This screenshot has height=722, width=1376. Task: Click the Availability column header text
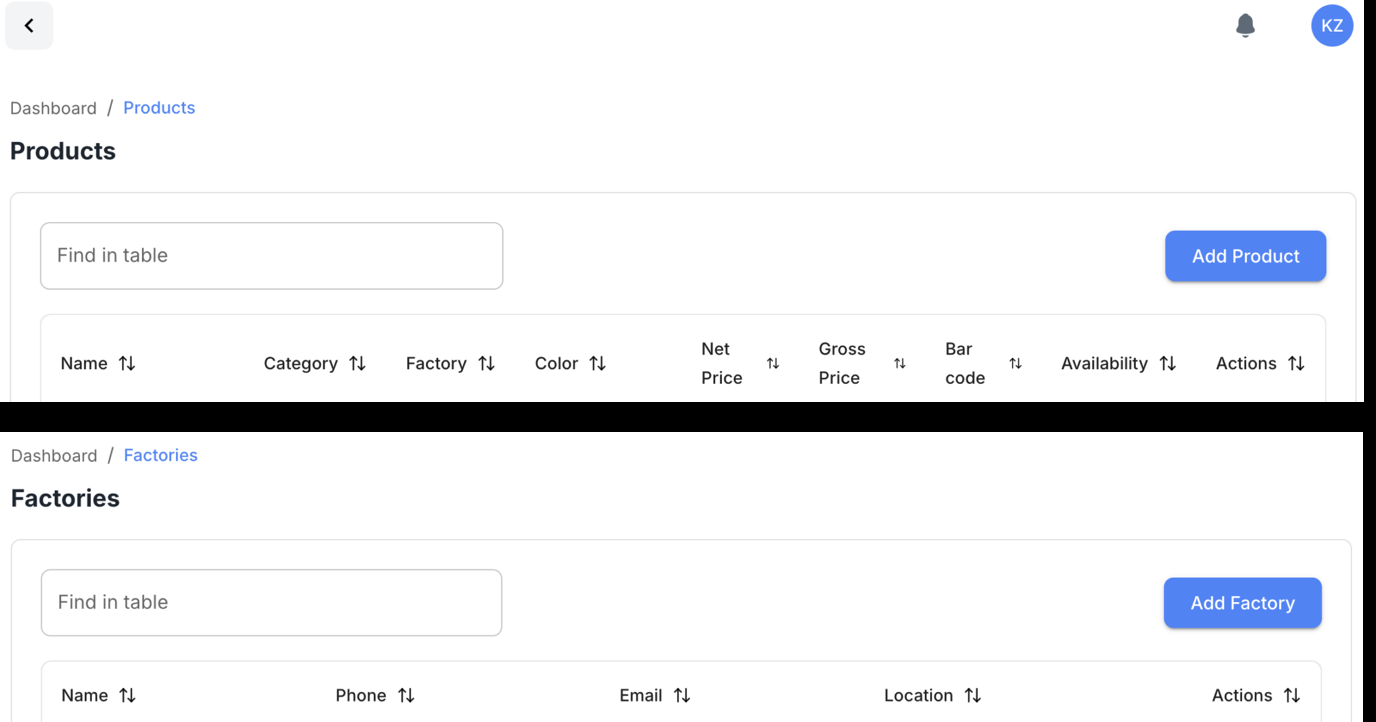point(1104,363)
